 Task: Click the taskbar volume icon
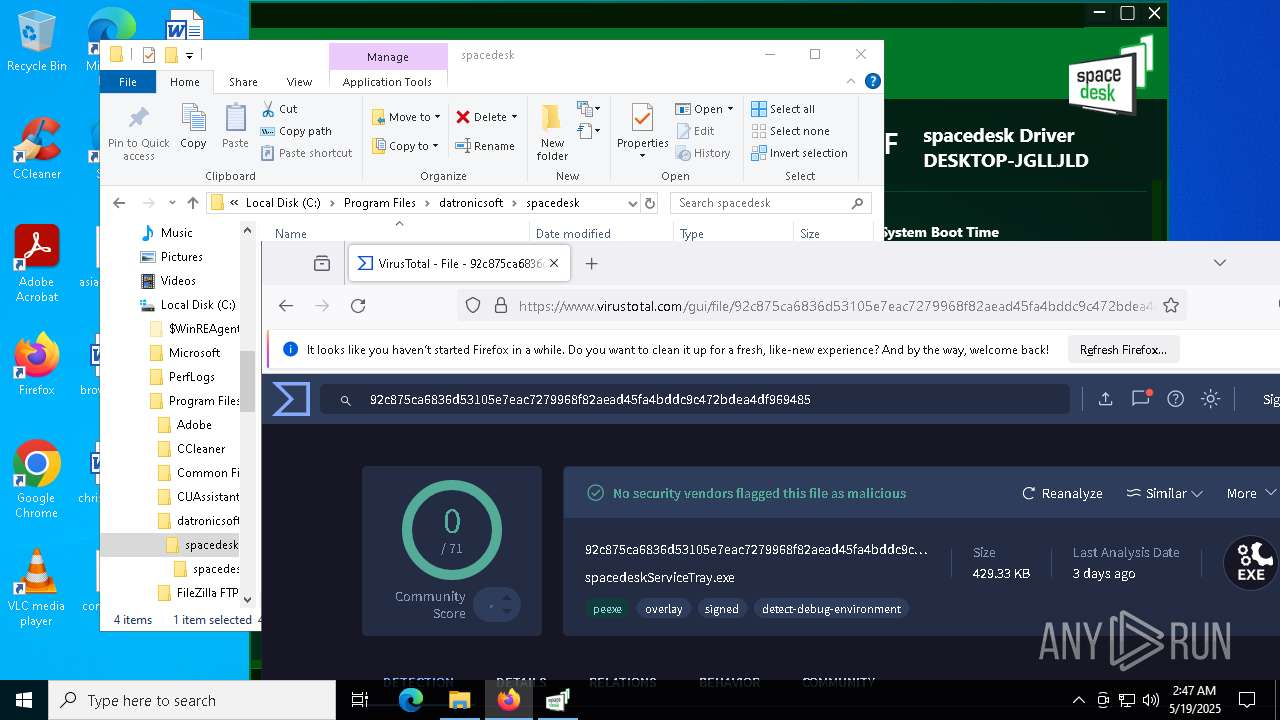click(x=1151, y=700)
